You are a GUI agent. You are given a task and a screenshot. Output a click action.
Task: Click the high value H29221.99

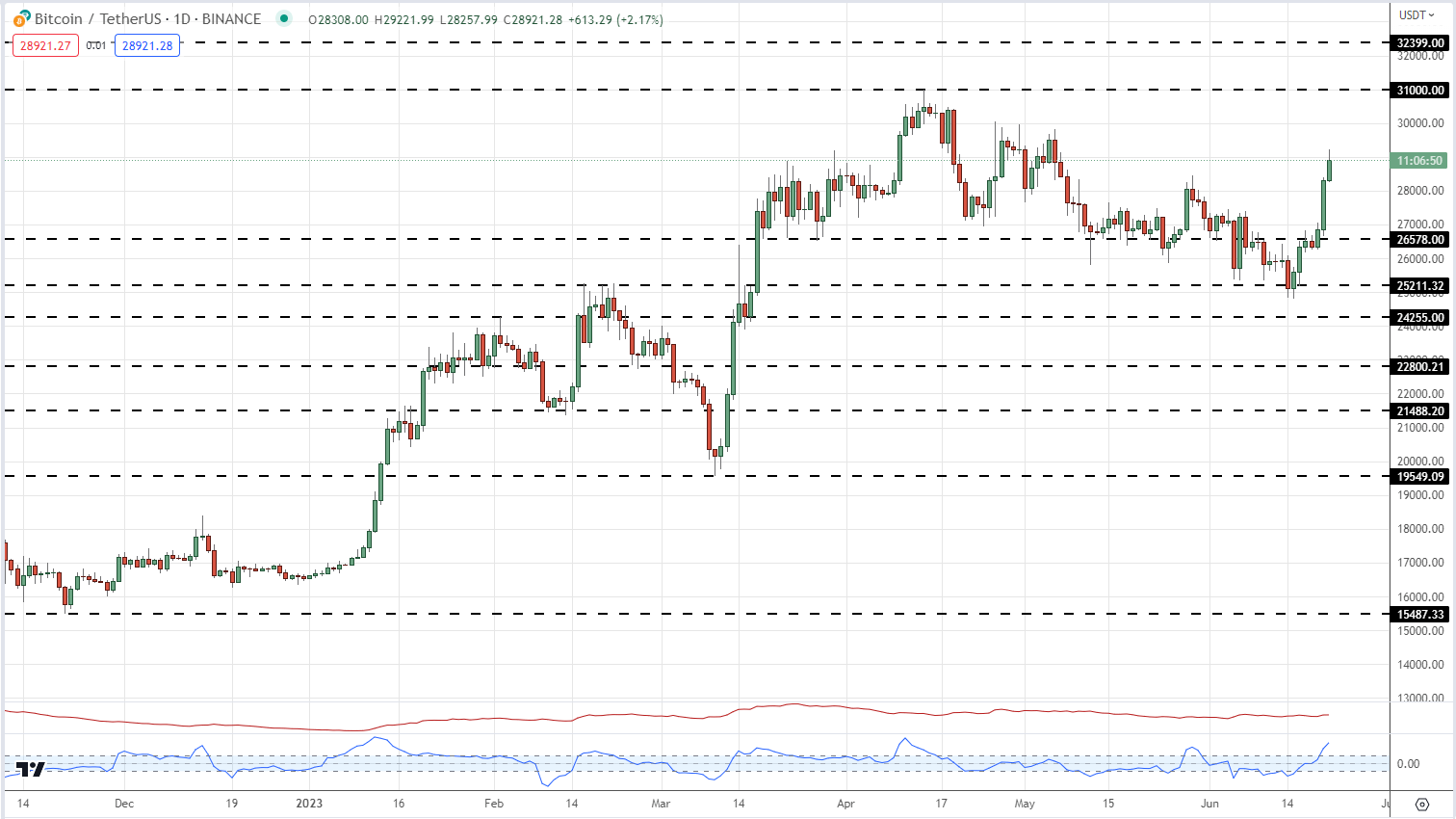[404, 19]
